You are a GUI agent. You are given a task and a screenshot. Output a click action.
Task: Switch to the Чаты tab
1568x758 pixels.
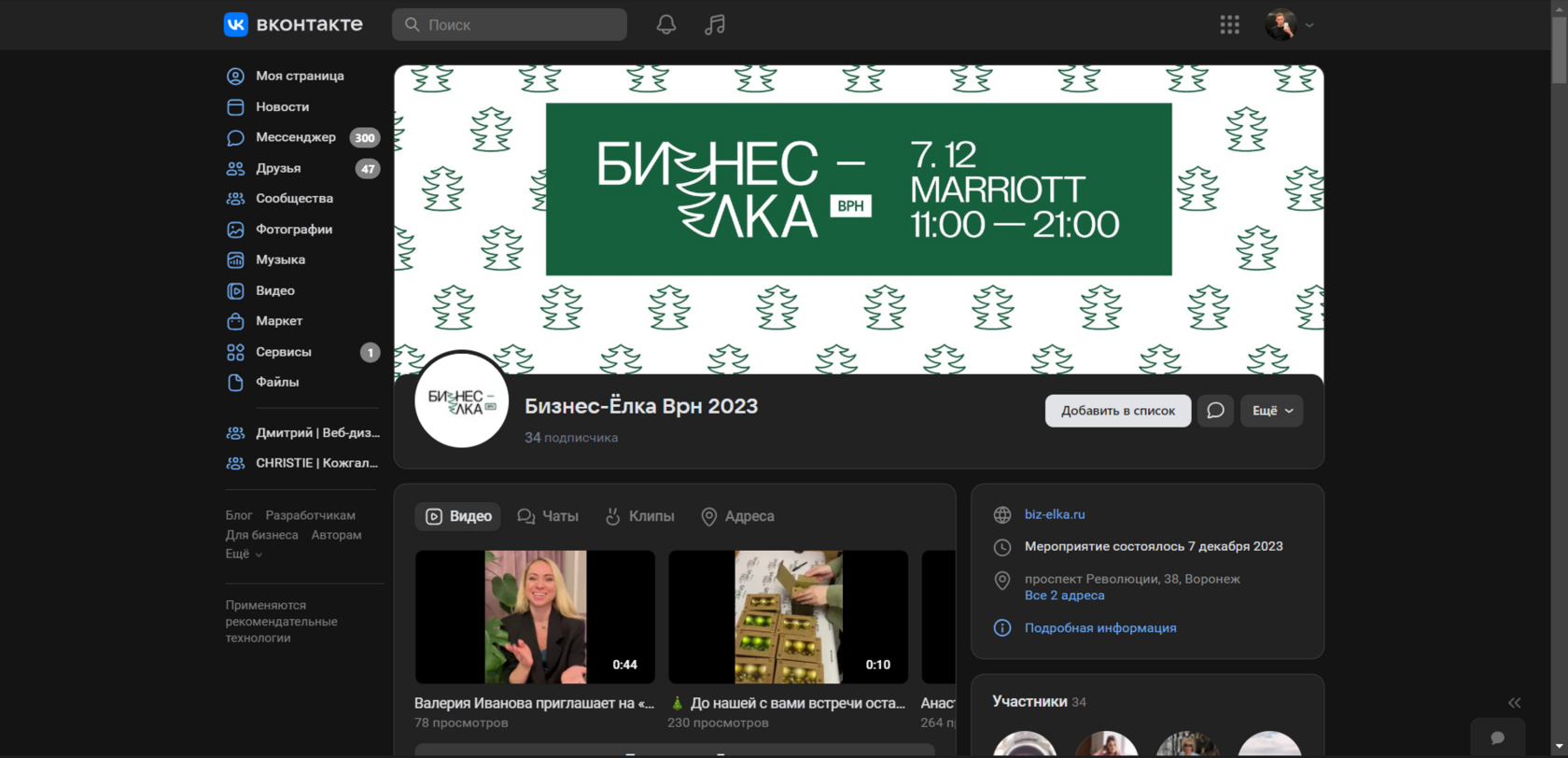548,516
